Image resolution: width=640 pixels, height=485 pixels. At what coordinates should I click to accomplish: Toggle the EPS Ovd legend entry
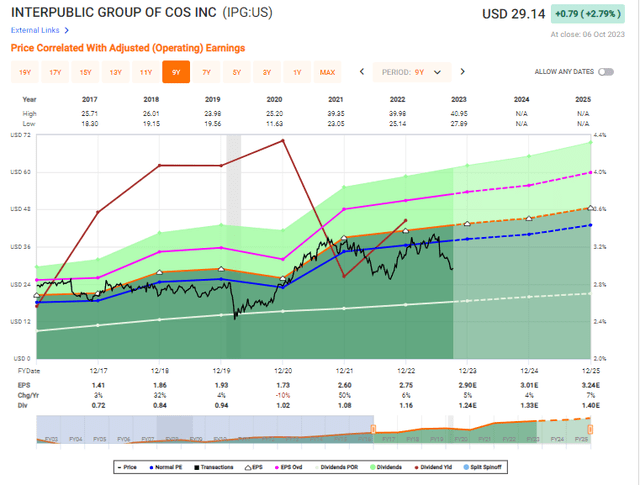coord(289,467)
